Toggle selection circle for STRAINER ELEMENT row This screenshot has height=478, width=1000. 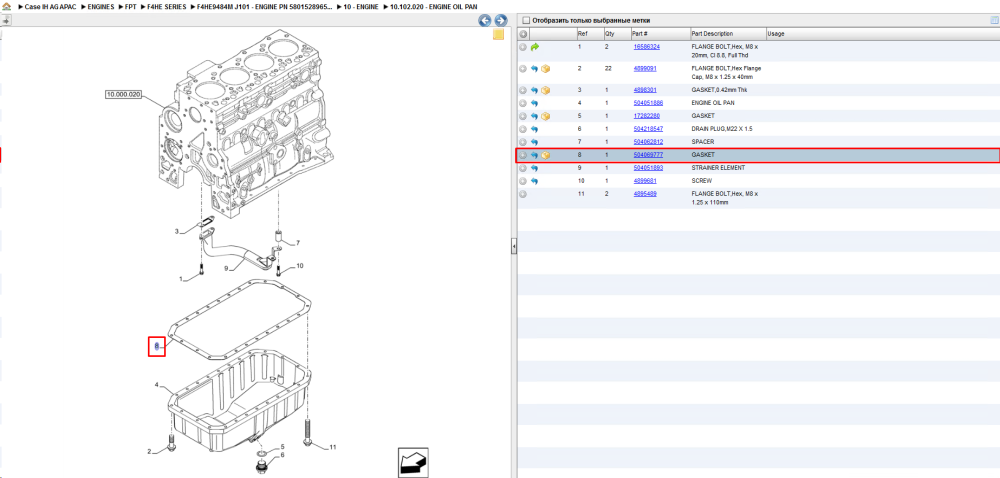point(523,168)
